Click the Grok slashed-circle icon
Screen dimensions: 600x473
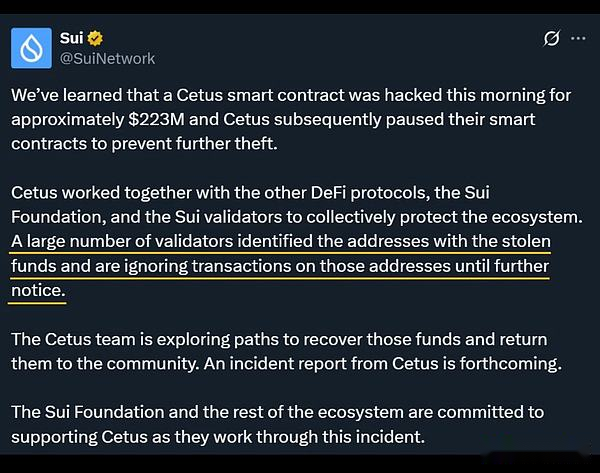pos(552,38)
